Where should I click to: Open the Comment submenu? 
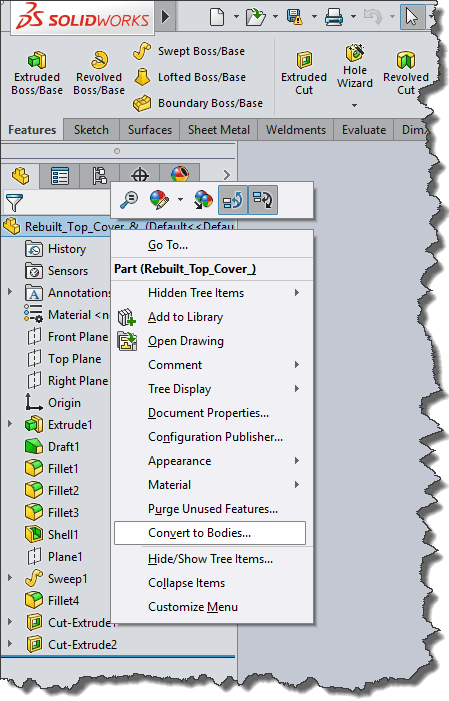pyautogui.click(x=212, y=365)
